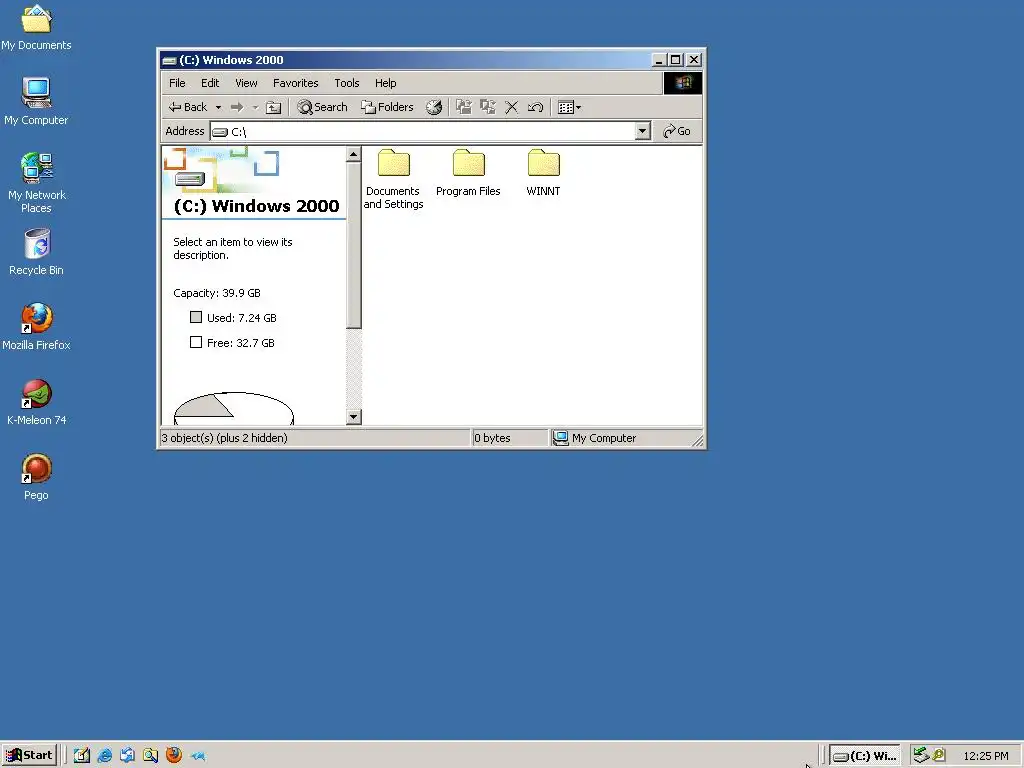Open the Back history dropdown arrow

point(218,107)
